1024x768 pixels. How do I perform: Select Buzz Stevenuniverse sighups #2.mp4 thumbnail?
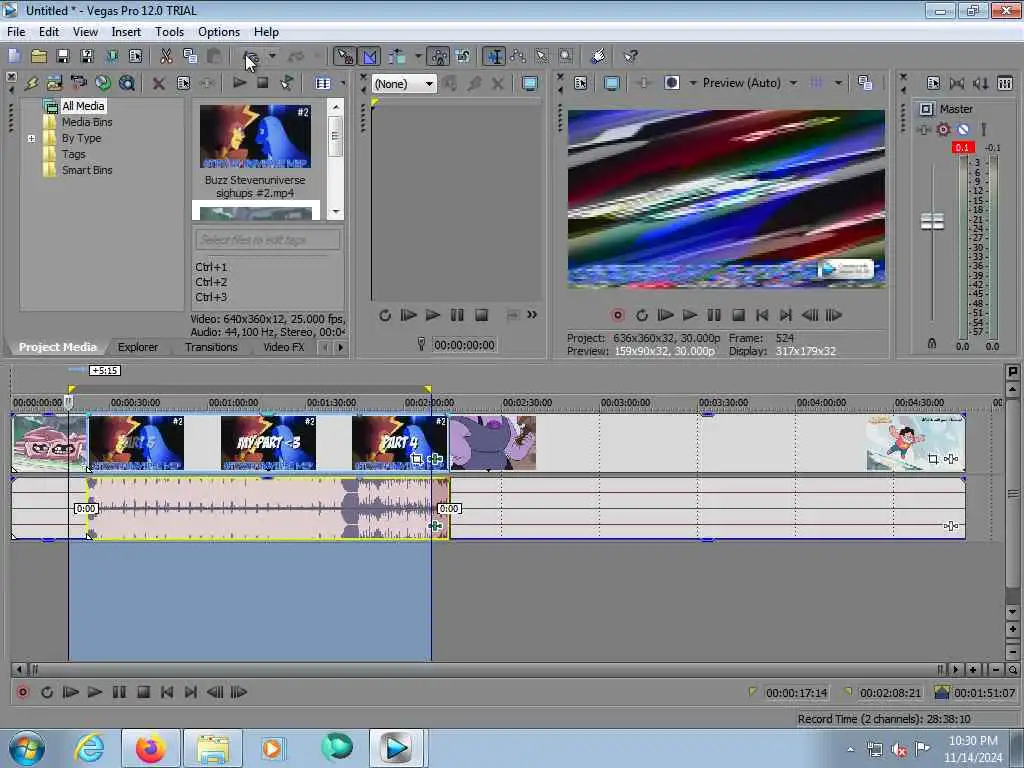[255, 136]
